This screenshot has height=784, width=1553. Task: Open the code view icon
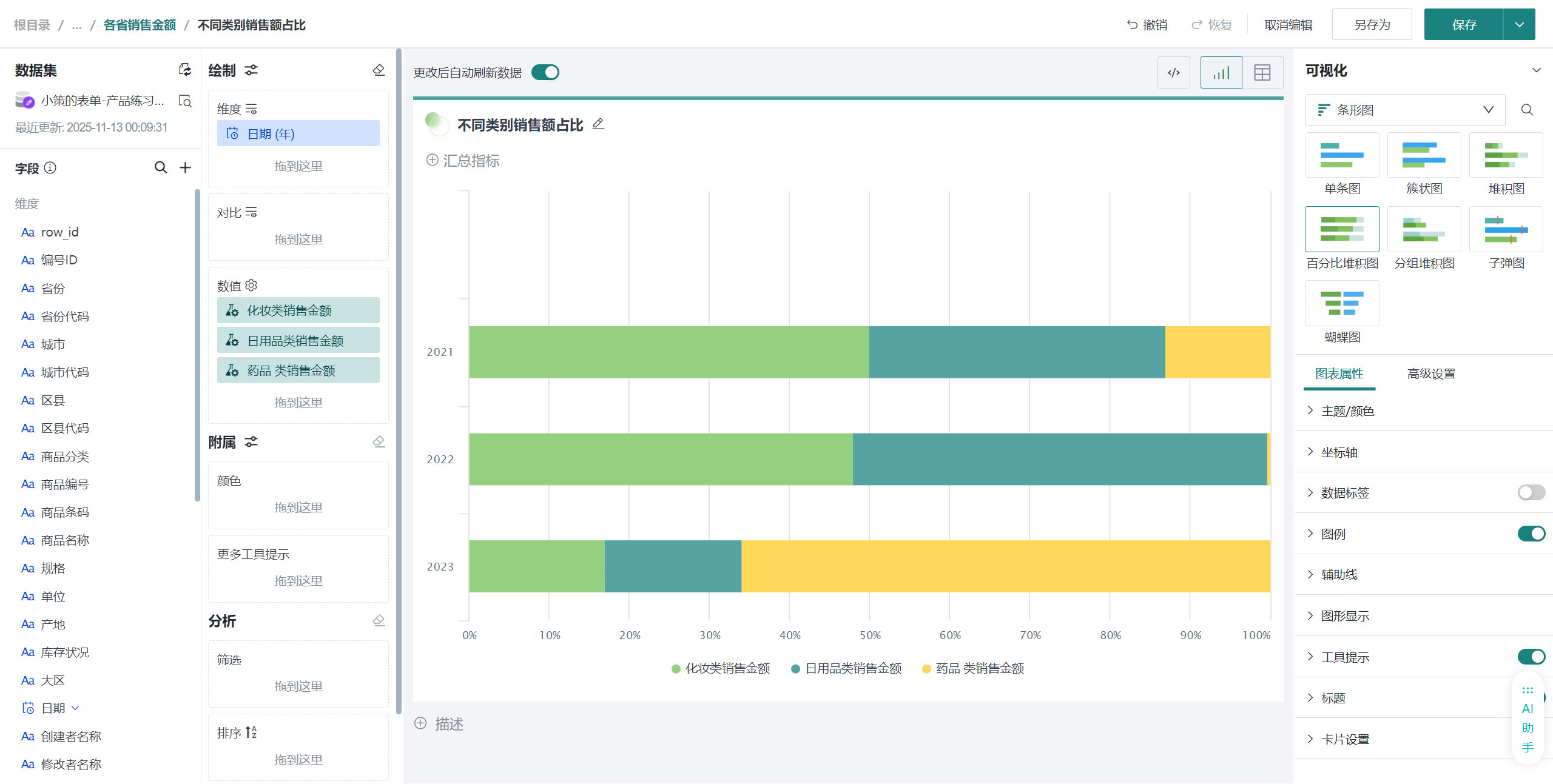tap(1173, 73)
